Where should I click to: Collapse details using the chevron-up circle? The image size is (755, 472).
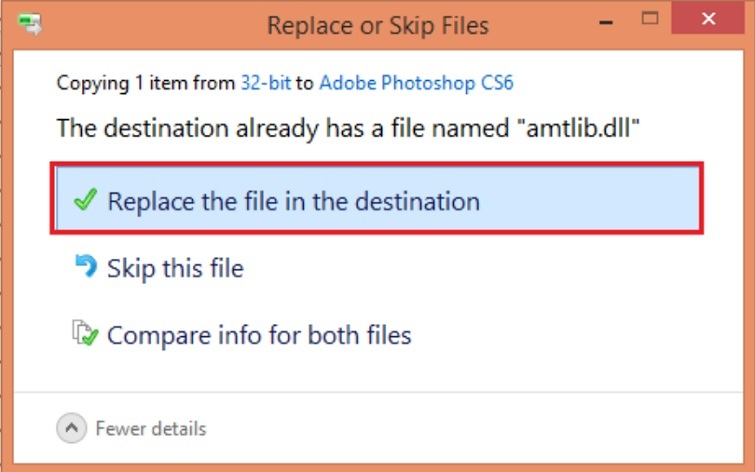71,429
